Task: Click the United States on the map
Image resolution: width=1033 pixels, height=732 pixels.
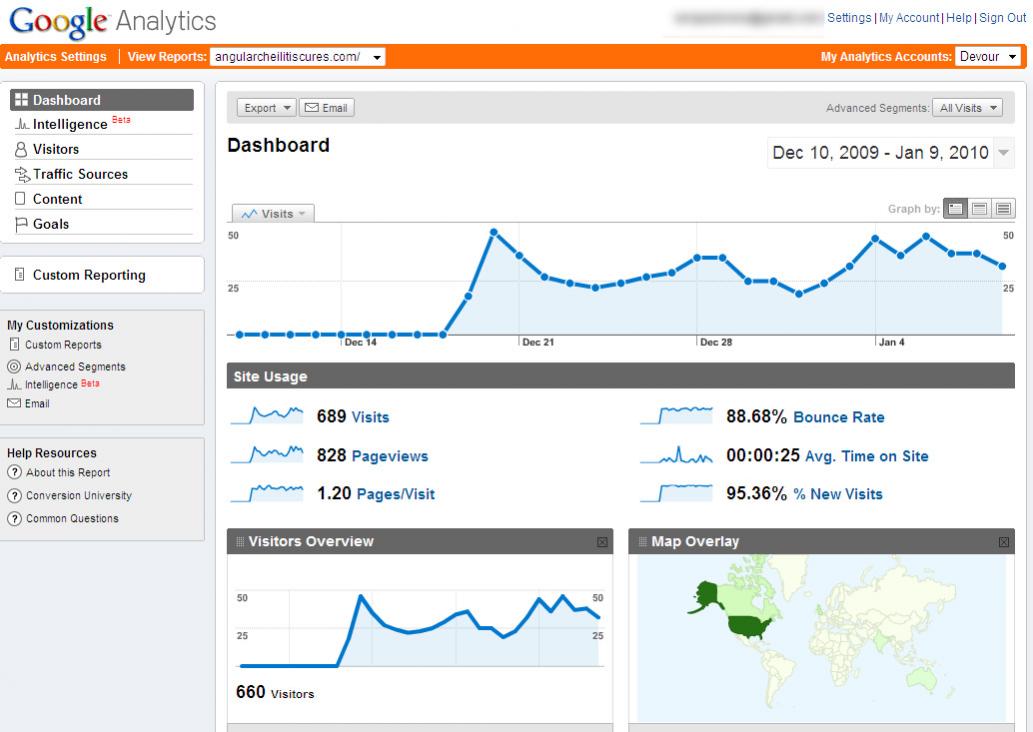Action: pyautogui.click(x=750, y=627)
